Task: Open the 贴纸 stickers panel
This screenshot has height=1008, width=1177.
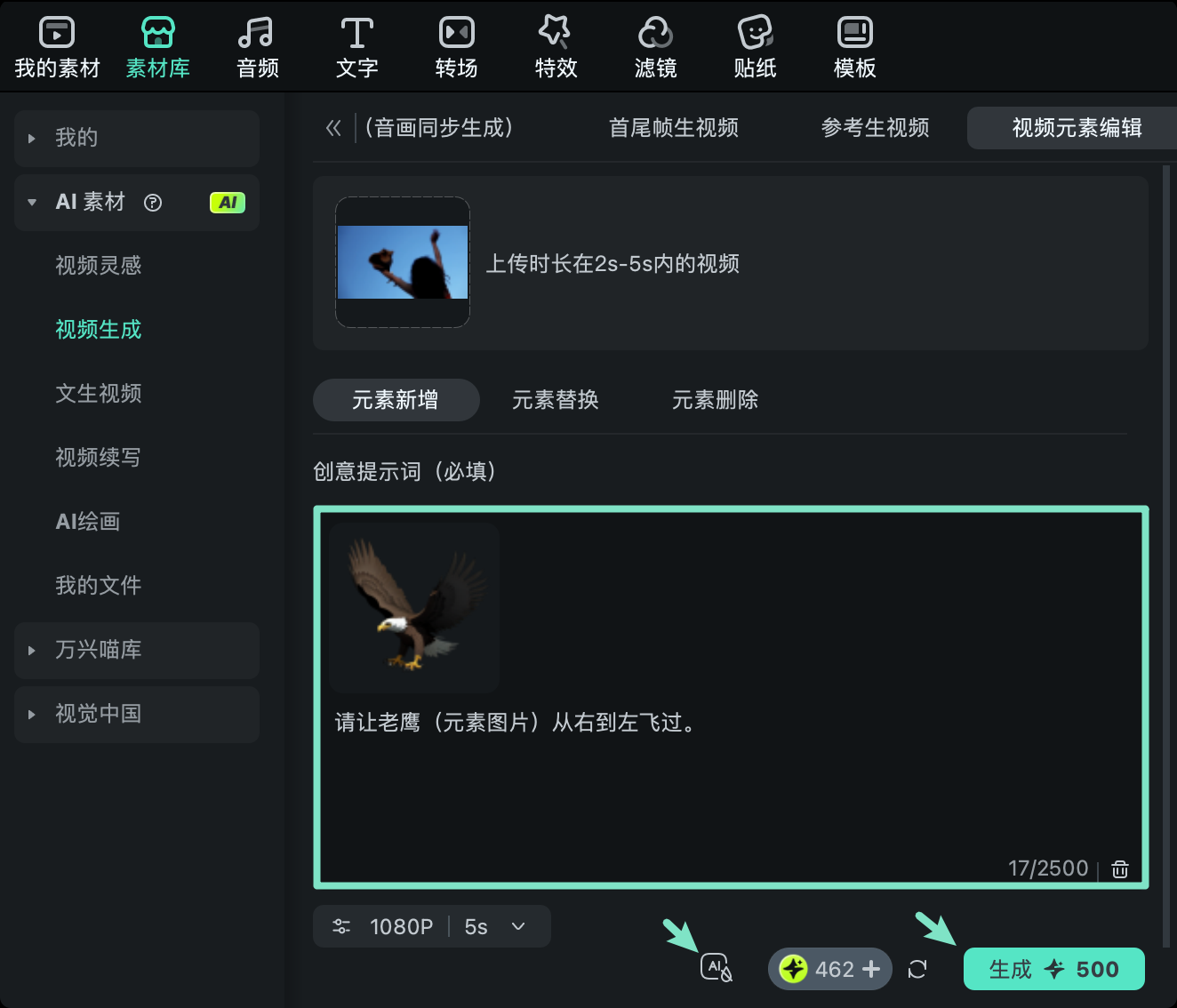Action: click(755, 46)
